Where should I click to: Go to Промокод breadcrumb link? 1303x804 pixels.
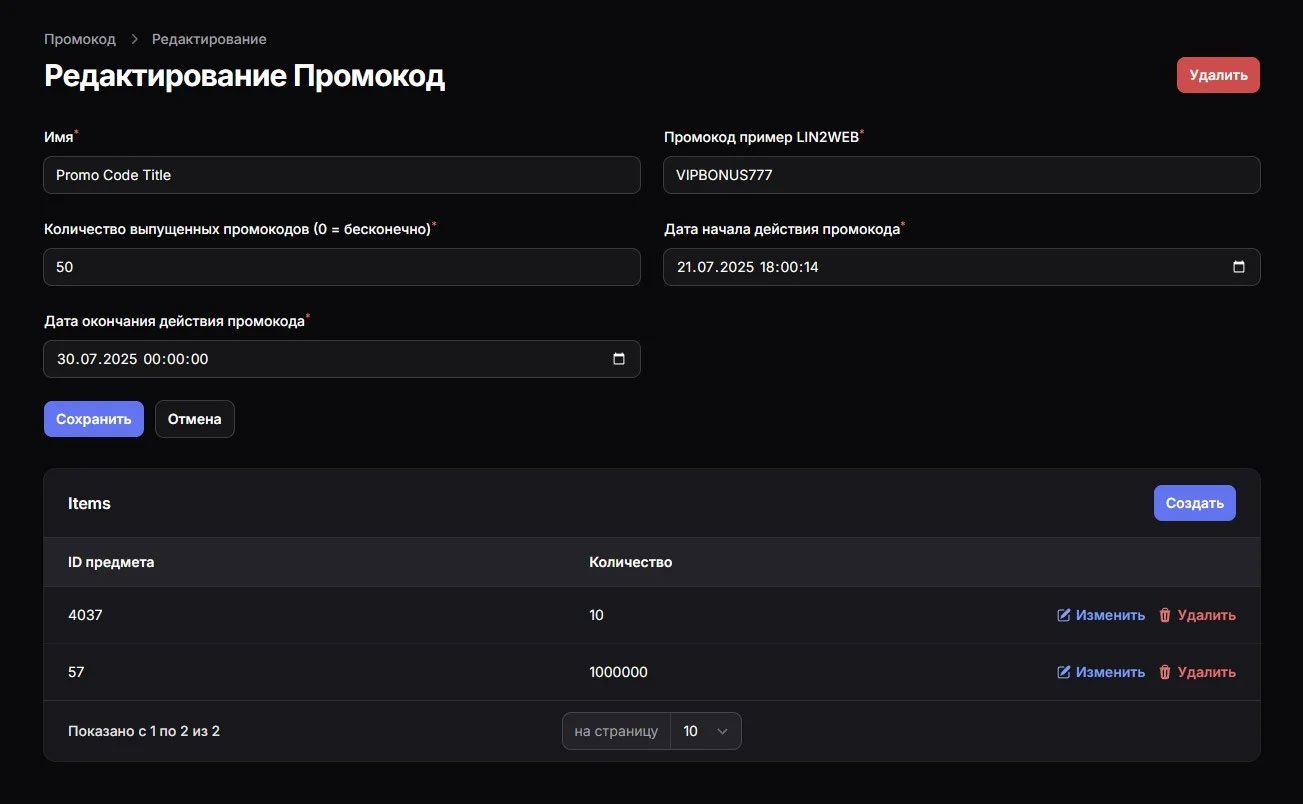(80, 39)
